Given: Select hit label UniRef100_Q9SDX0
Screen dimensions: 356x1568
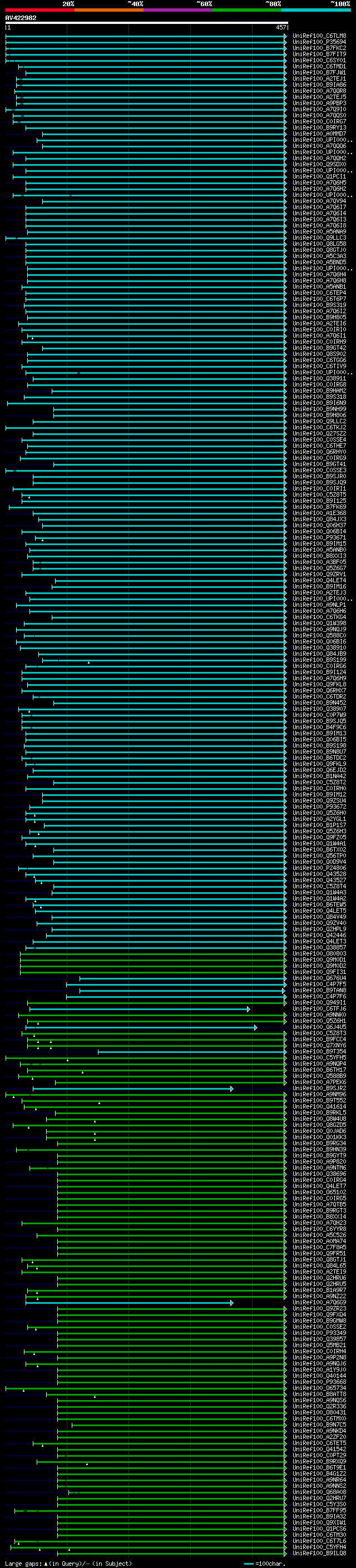Looking at the screenshot, I should (319, 164).
